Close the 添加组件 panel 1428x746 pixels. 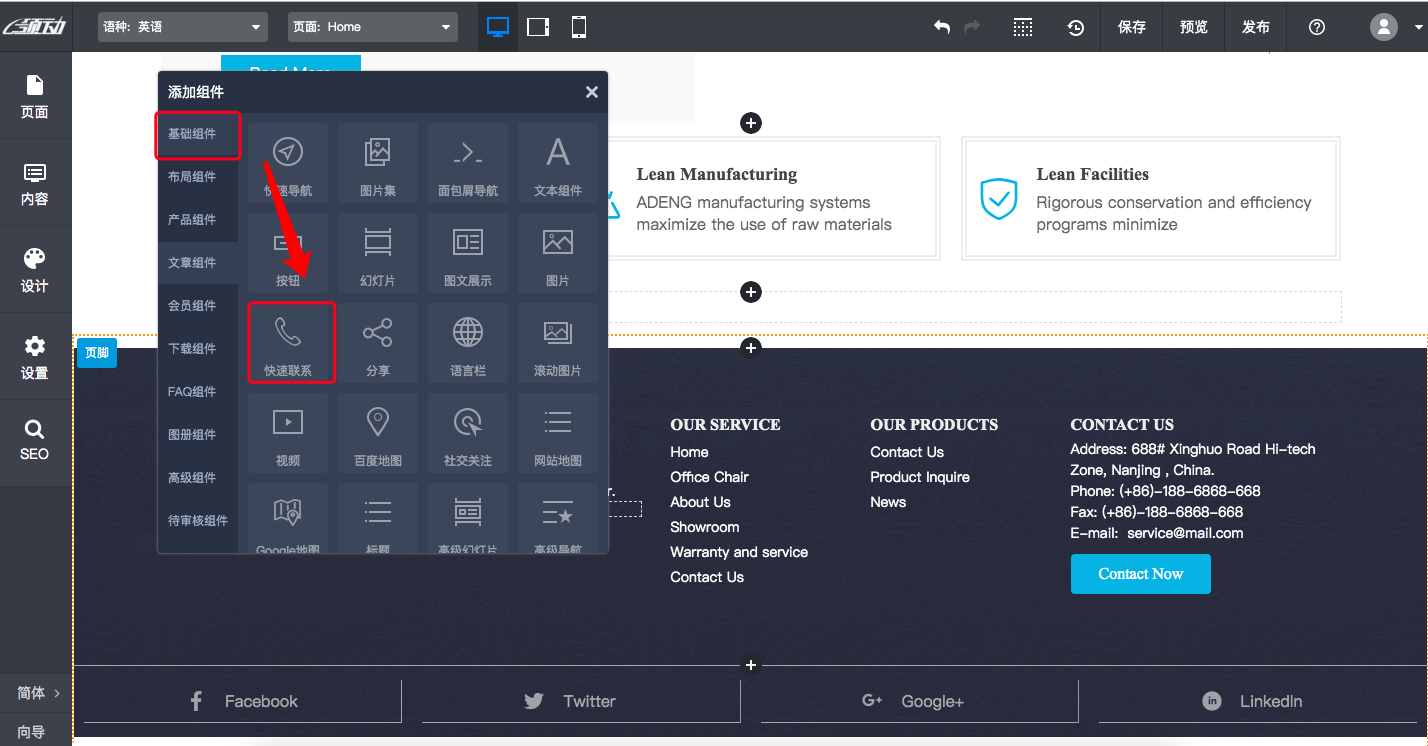point(591,92)
